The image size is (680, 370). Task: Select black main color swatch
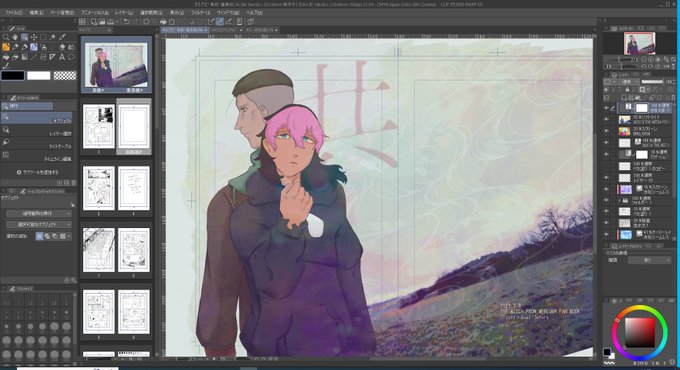tap(13, 75)
